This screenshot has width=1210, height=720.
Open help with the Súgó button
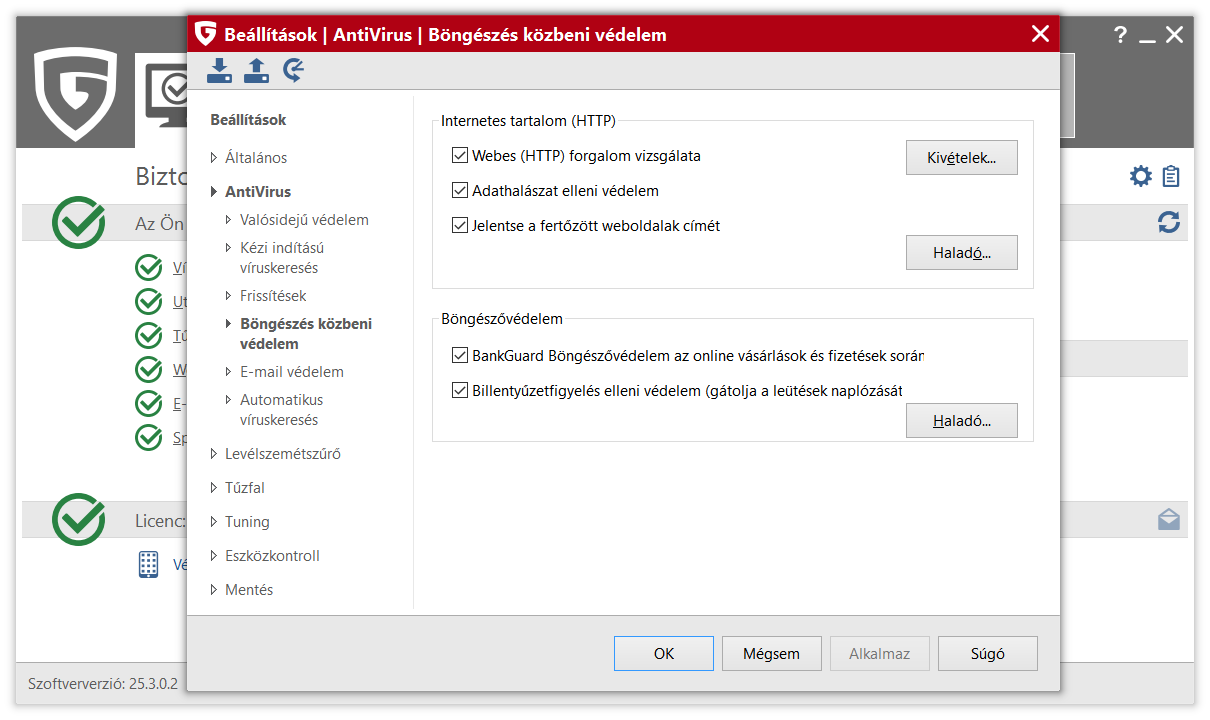[988, 654]
